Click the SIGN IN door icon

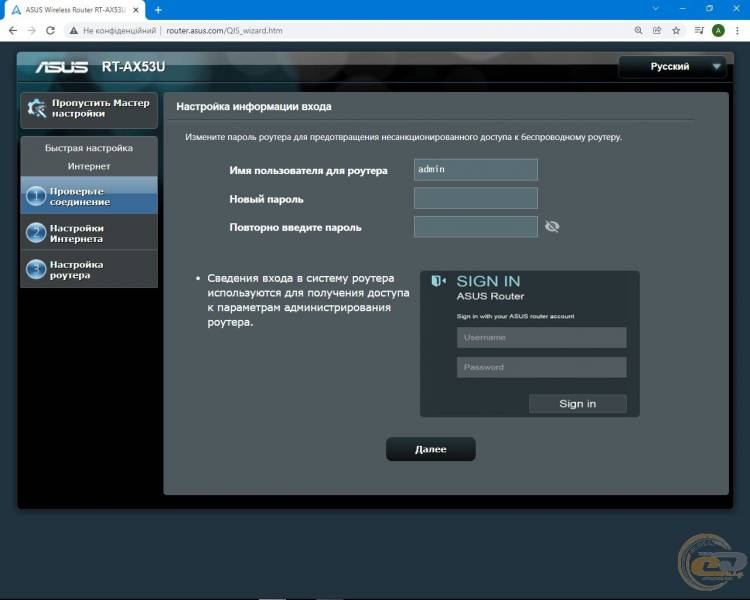pyautogui.click(x=438, y=281)
